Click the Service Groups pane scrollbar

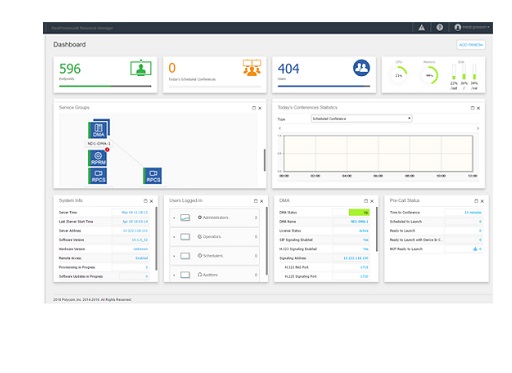(265, 160)
